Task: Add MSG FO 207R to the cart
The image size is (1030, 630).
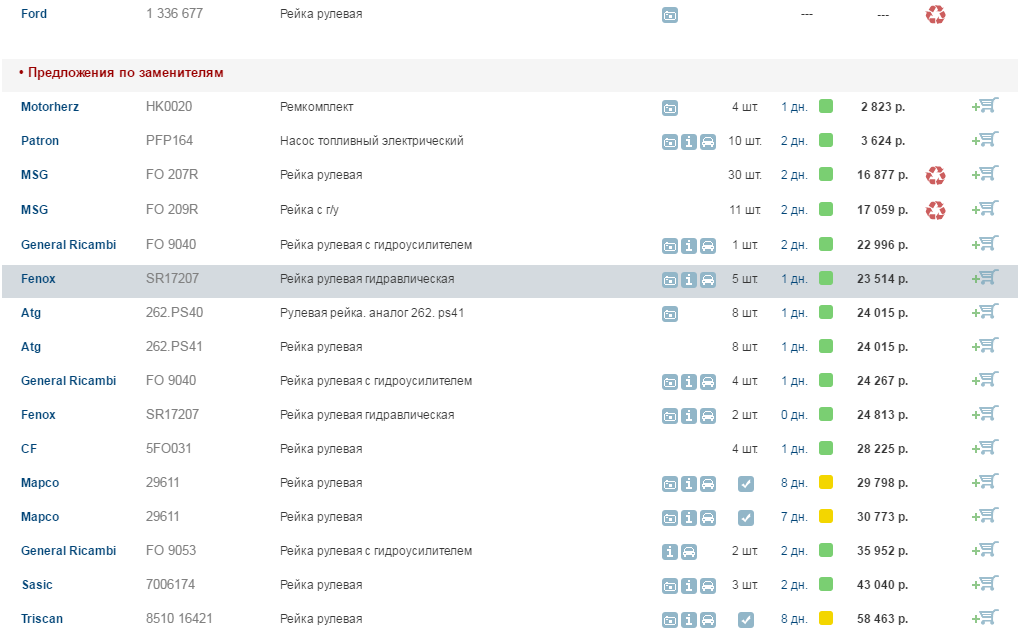Action: coord(985,174)
